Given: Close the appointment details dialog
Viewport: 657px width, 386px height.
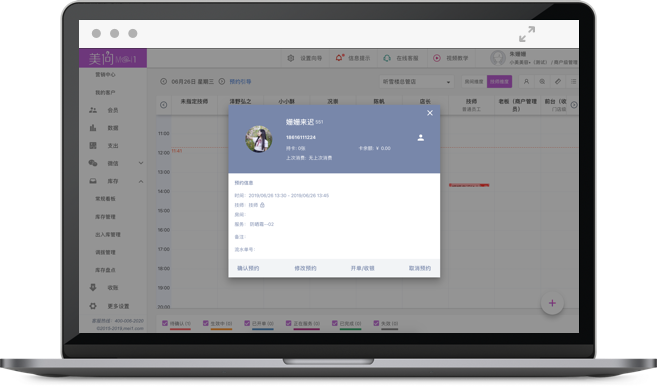Looking at the screenshot, I should click(429, 113).
